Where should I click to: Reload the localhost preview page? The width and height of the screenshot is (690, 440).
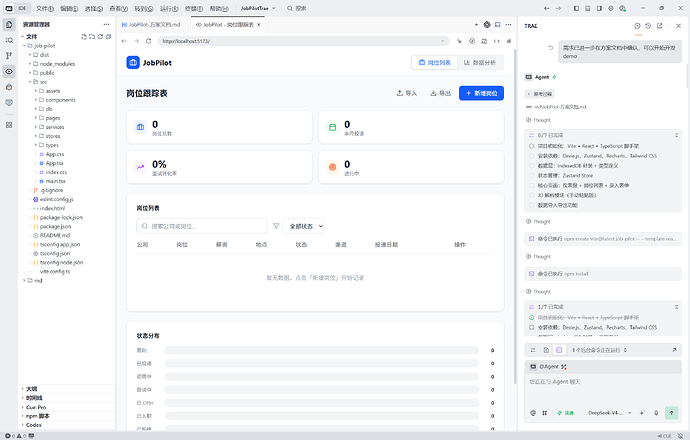click(x=149, y=41)
